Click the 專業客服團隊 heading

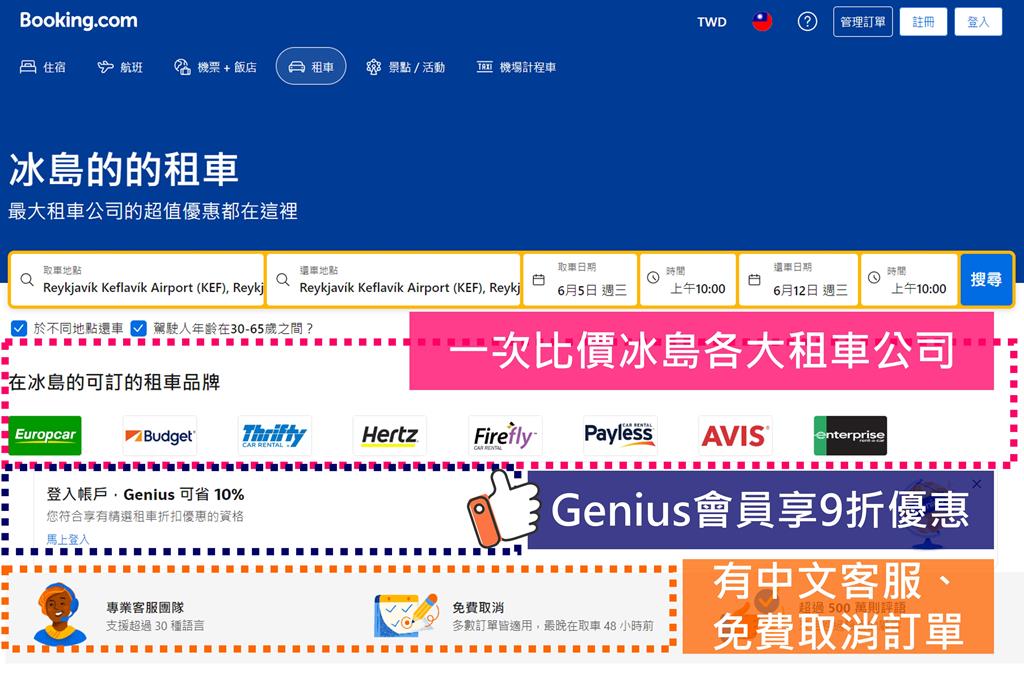click(x=145, y=607)
